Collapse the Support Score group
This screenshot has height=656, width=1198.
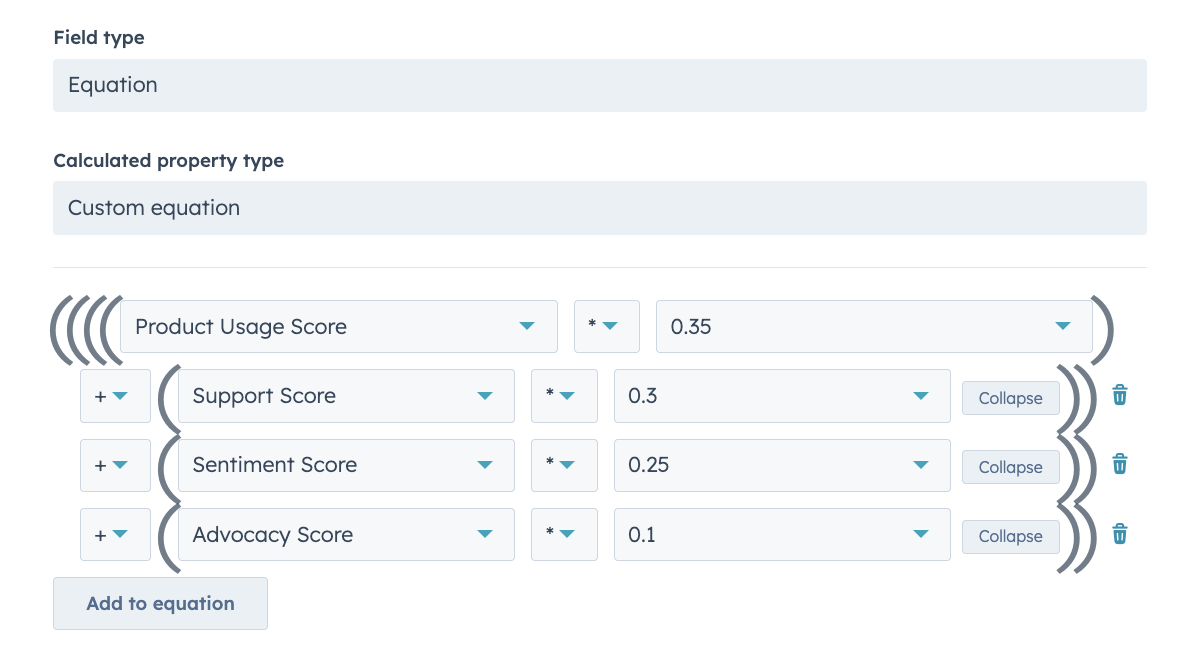coord(1010,397)
